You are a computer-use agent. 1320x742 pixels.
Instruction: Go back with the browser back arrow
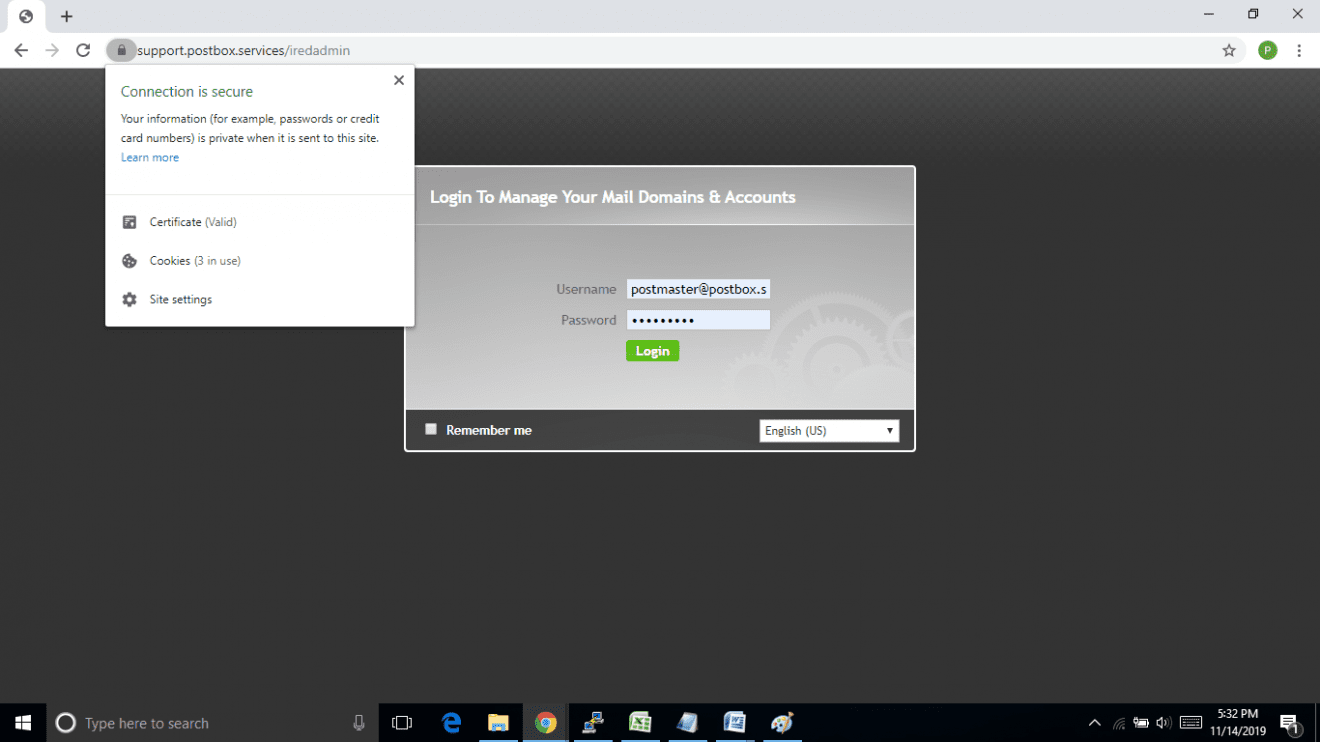21,50
